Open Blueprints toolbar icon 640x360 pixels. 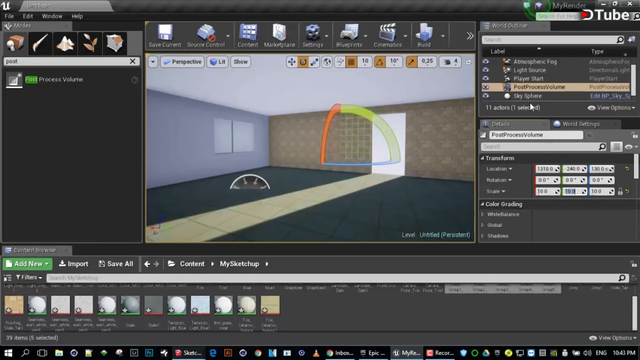click(x=349, y=36)
